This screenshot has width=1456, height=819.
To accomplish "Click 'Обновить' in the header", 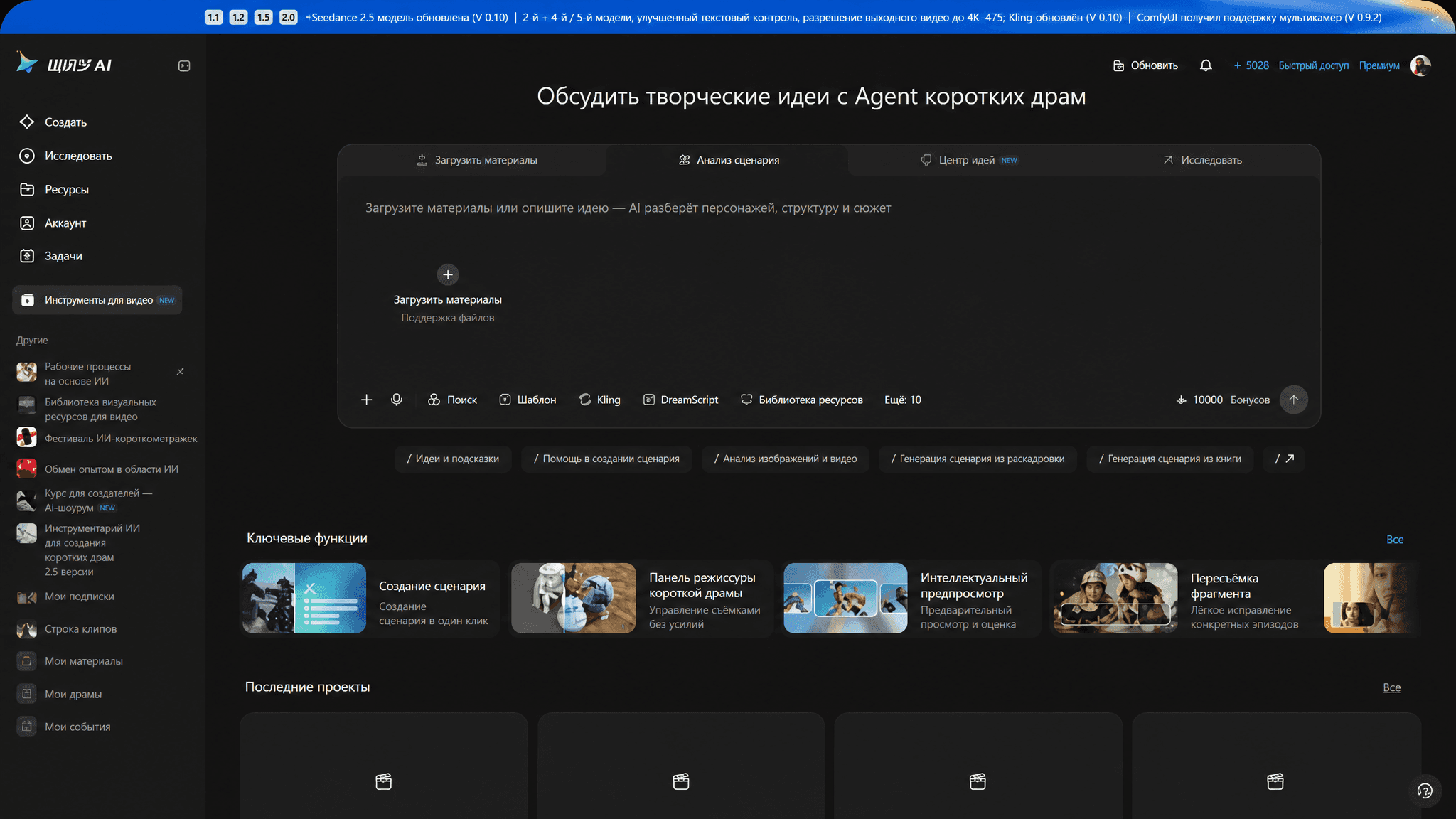I will tap(1145, 65).
